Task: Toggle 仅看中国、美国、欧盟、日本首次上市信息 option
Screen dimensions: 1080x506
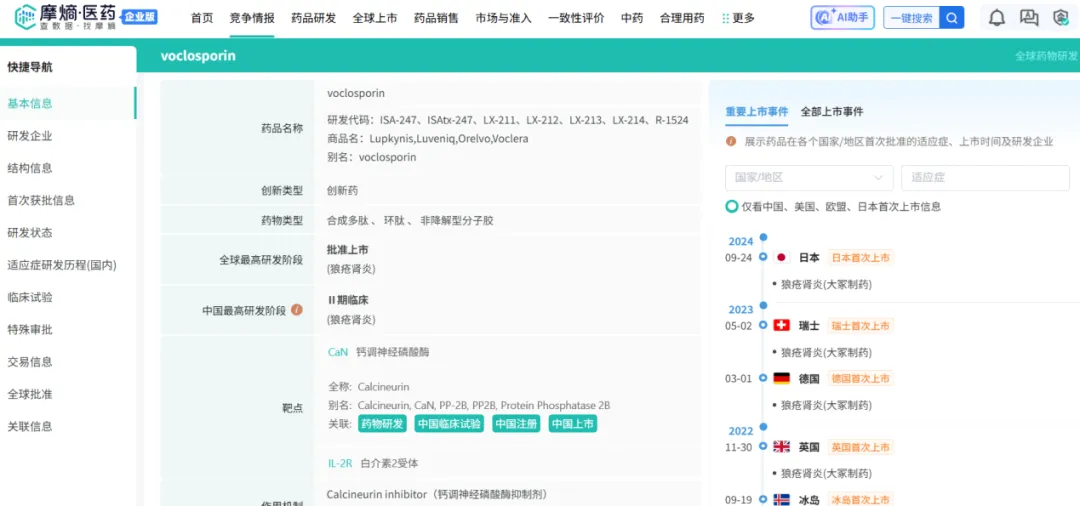Action: pyautogui.click(x=732, y=207)
